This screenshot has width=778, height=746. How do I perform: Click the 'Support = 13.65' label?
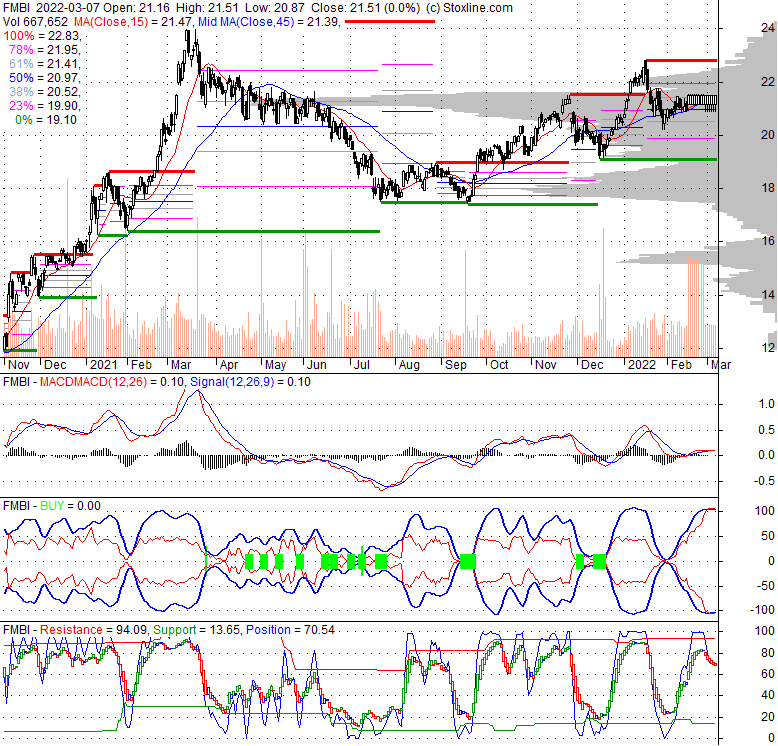coord(197,630)
